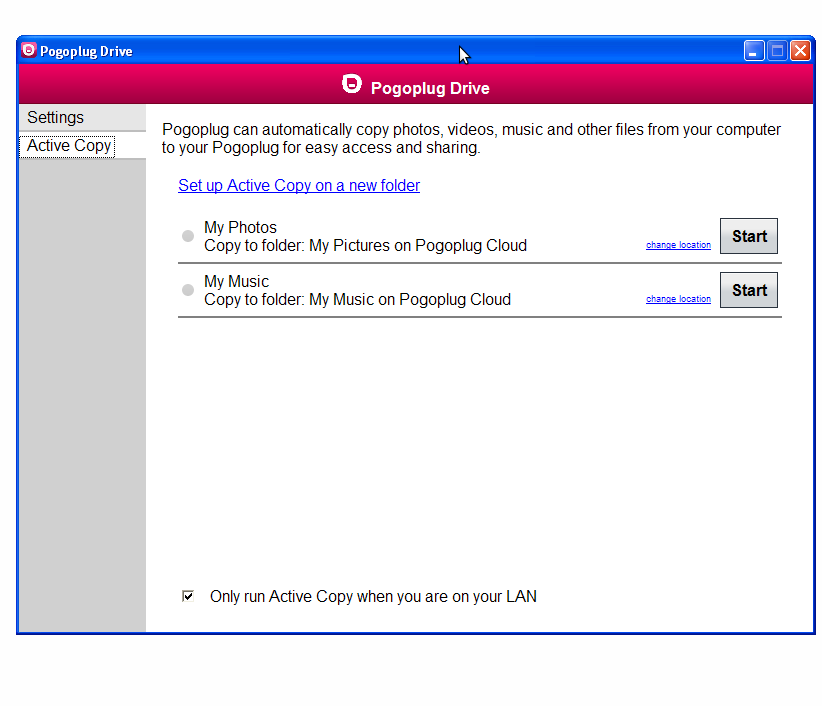Start Active Copy for My Photos
The height and width of the screenshot is (706, 822).
pos(749,236)
